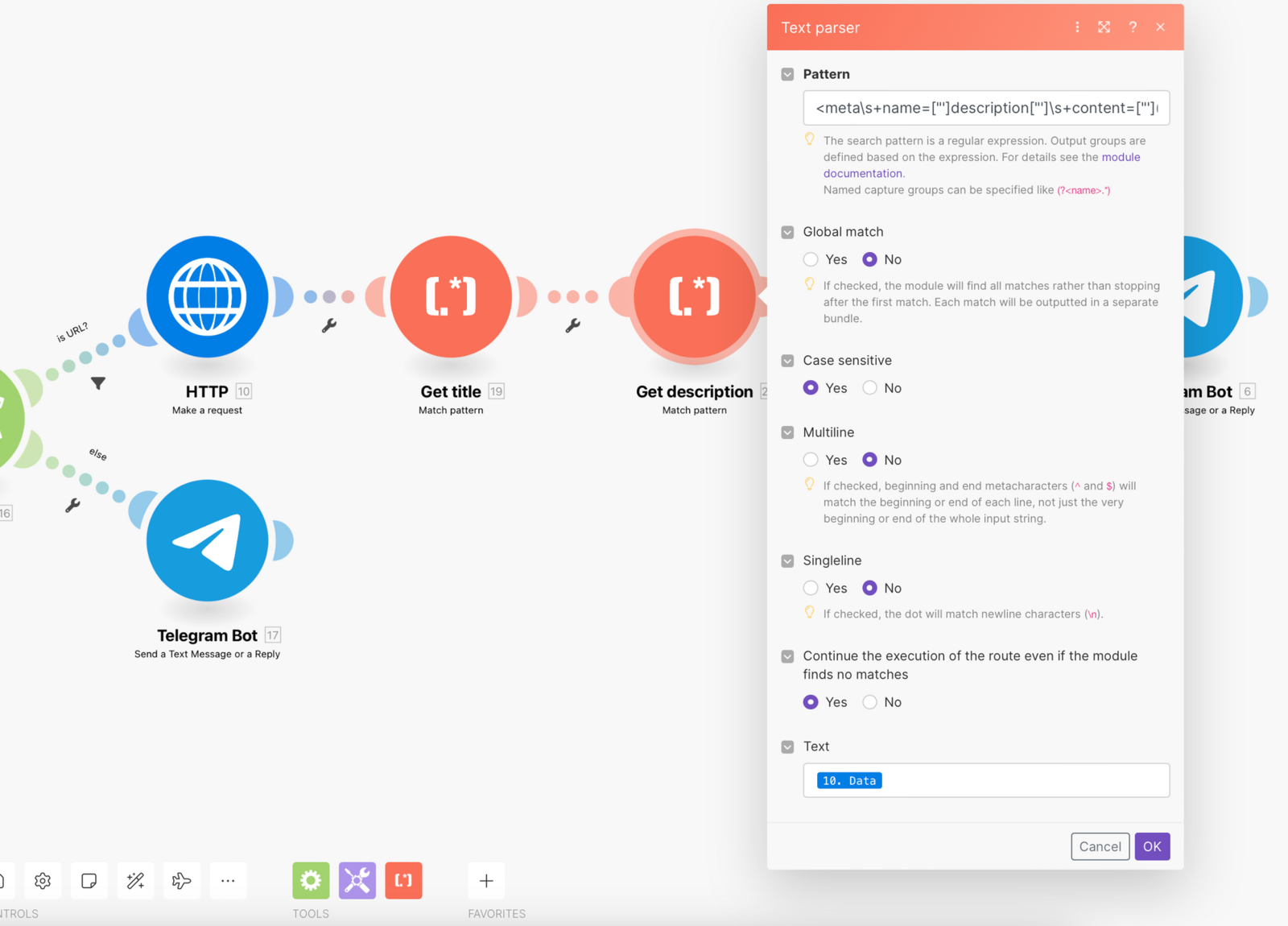Open the Get title text parser module
The width and height of the screenshot is (1288, 926).
tap(451, 296)
